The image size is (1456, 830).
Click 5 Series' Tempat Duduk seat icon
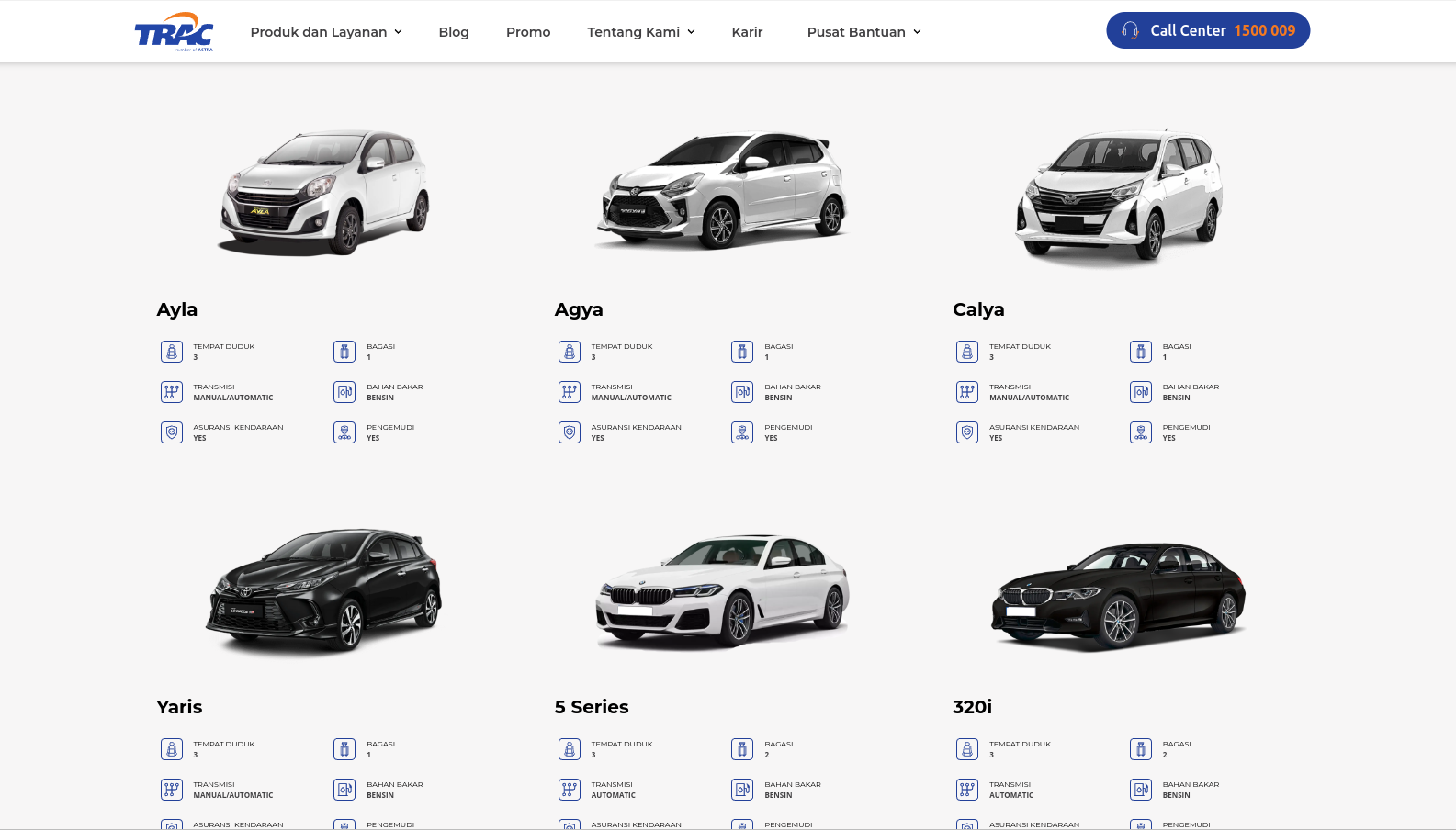570,749
